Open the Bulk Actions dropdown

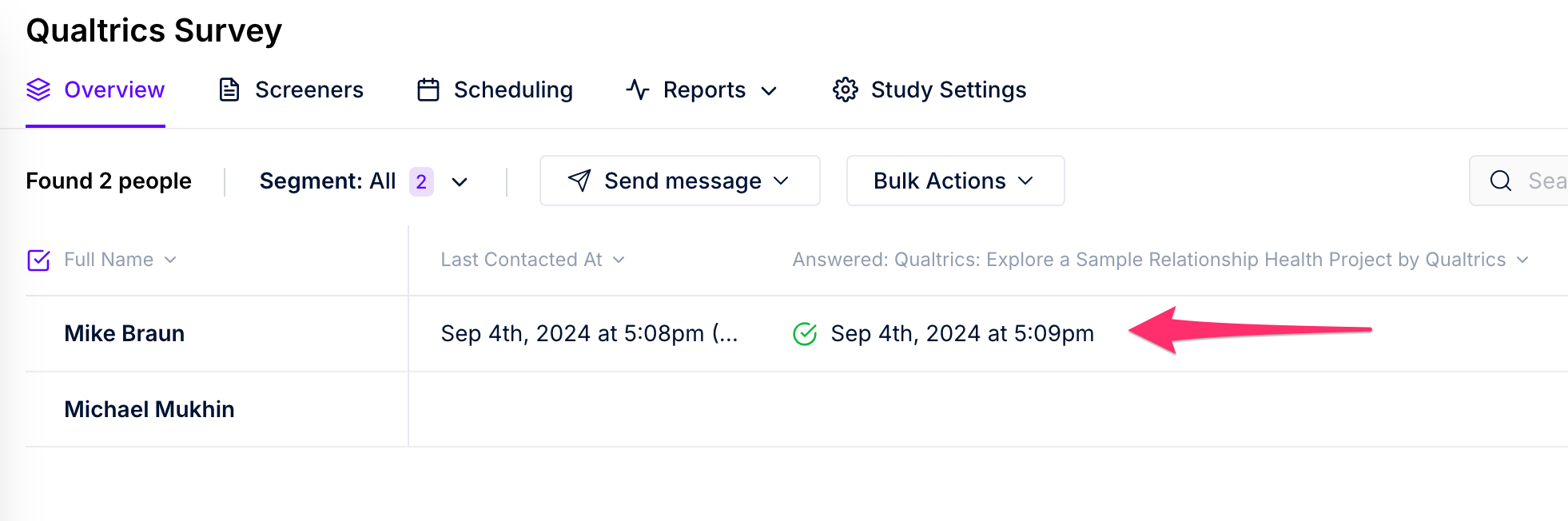[x=955, y=181]
